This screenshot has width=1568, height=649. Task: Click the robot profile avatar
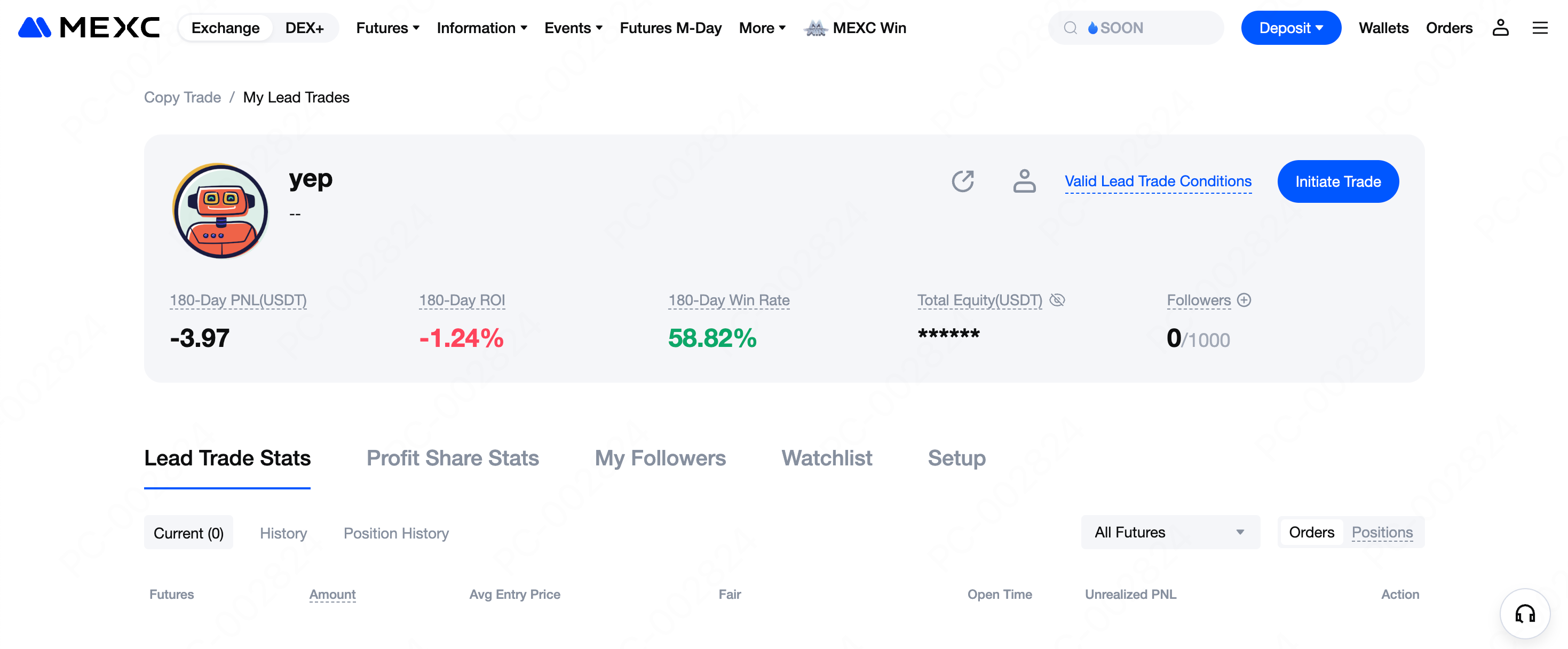(x=220, y=211)
